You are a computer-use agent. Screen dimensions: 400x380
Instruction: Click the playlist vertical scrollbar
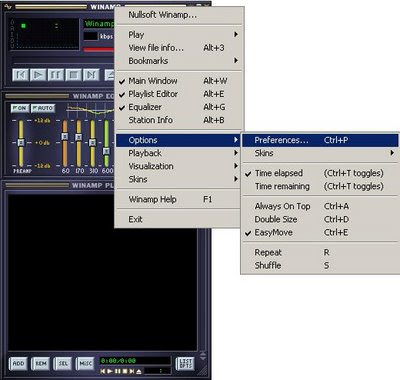coord(203,271)
